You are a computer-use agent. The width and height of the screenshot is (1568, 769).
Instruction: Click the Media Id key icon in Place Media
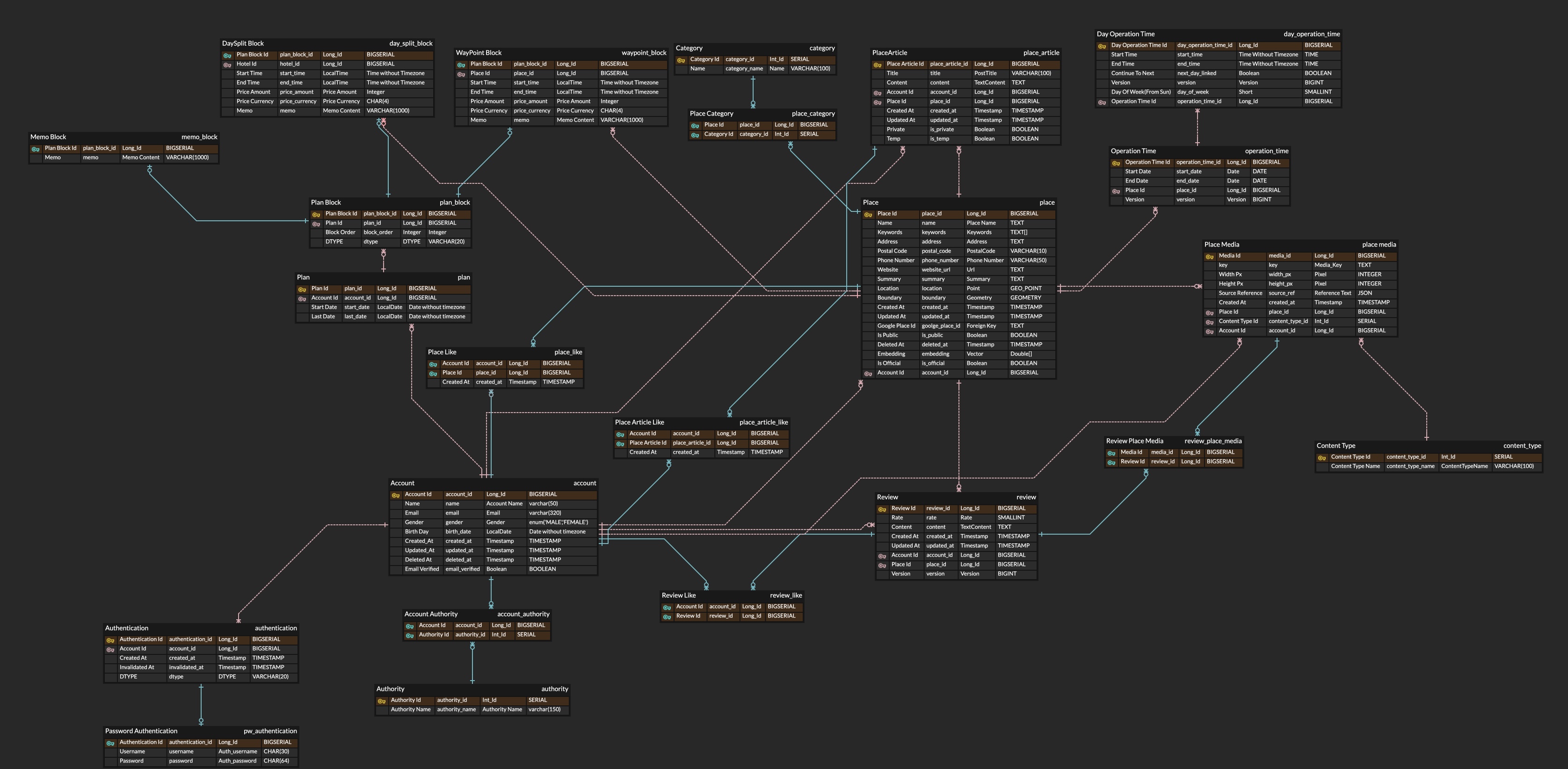click(x=1210, y=256)
